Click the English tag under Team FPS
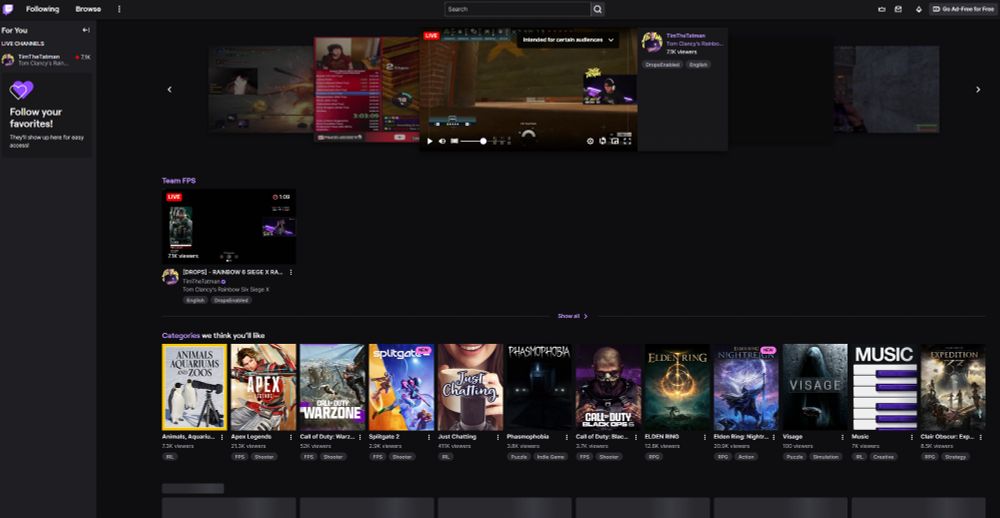 coord(195,300)
